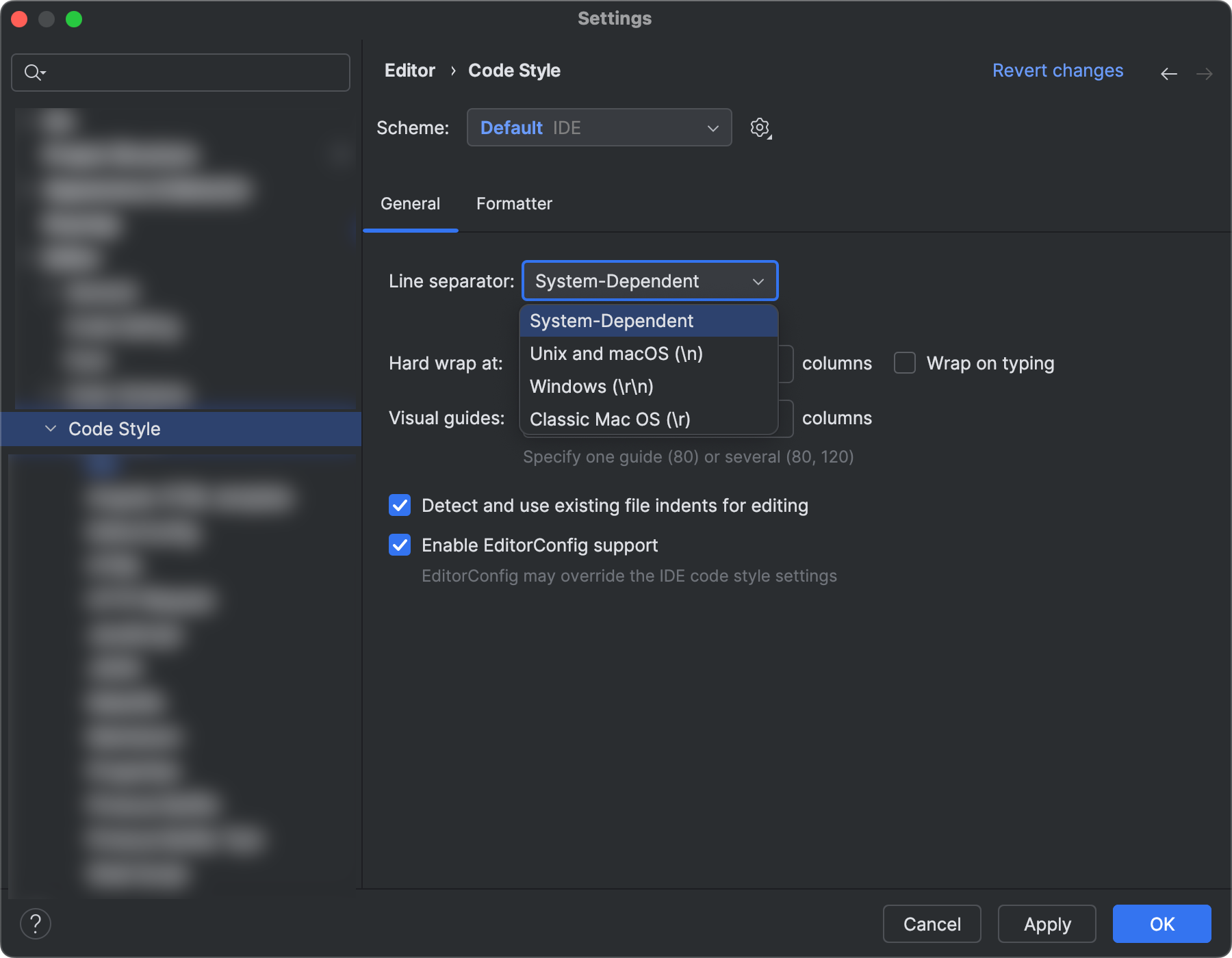Image resolution: width=1232 pixels, height=958 pixels.
Task: Enable Wrap on typing
Action: point(905,363)
